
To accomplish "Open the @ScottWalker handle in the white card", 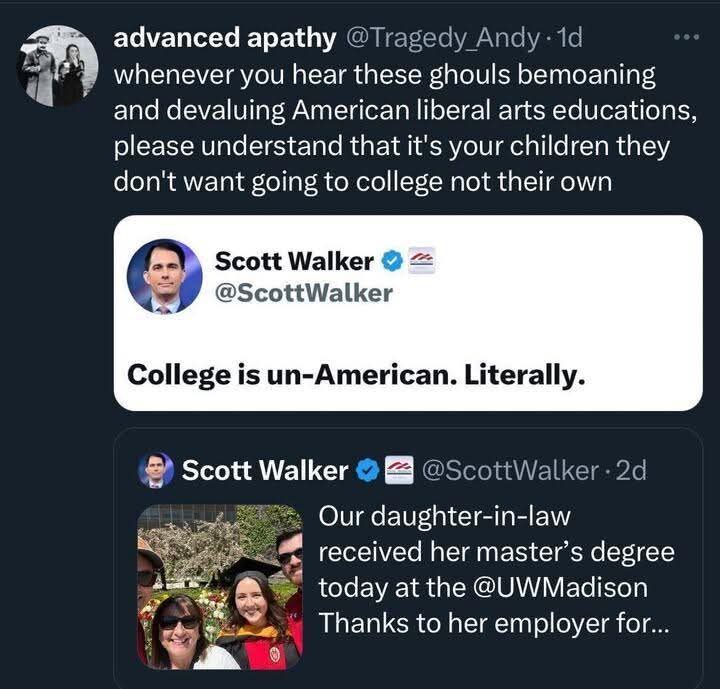I will [x=304, y=293].
